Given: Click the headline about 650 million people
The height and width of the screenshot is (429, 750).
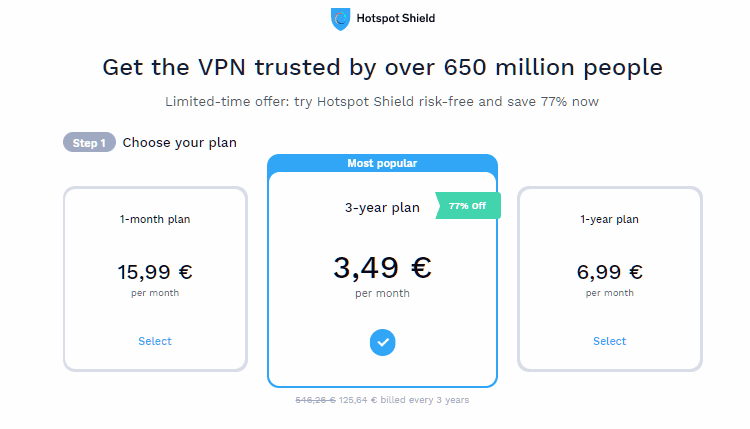Looking at the screenshot, I should click(x=382, y=67).
